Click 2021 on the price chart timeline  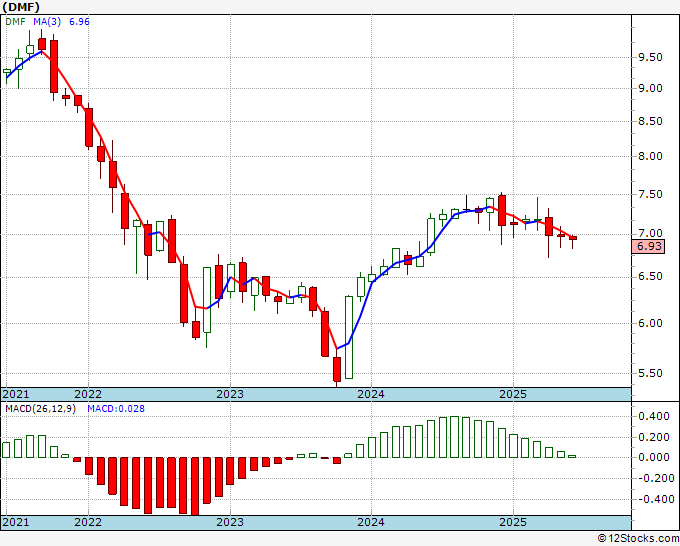[x=16, y=394]
